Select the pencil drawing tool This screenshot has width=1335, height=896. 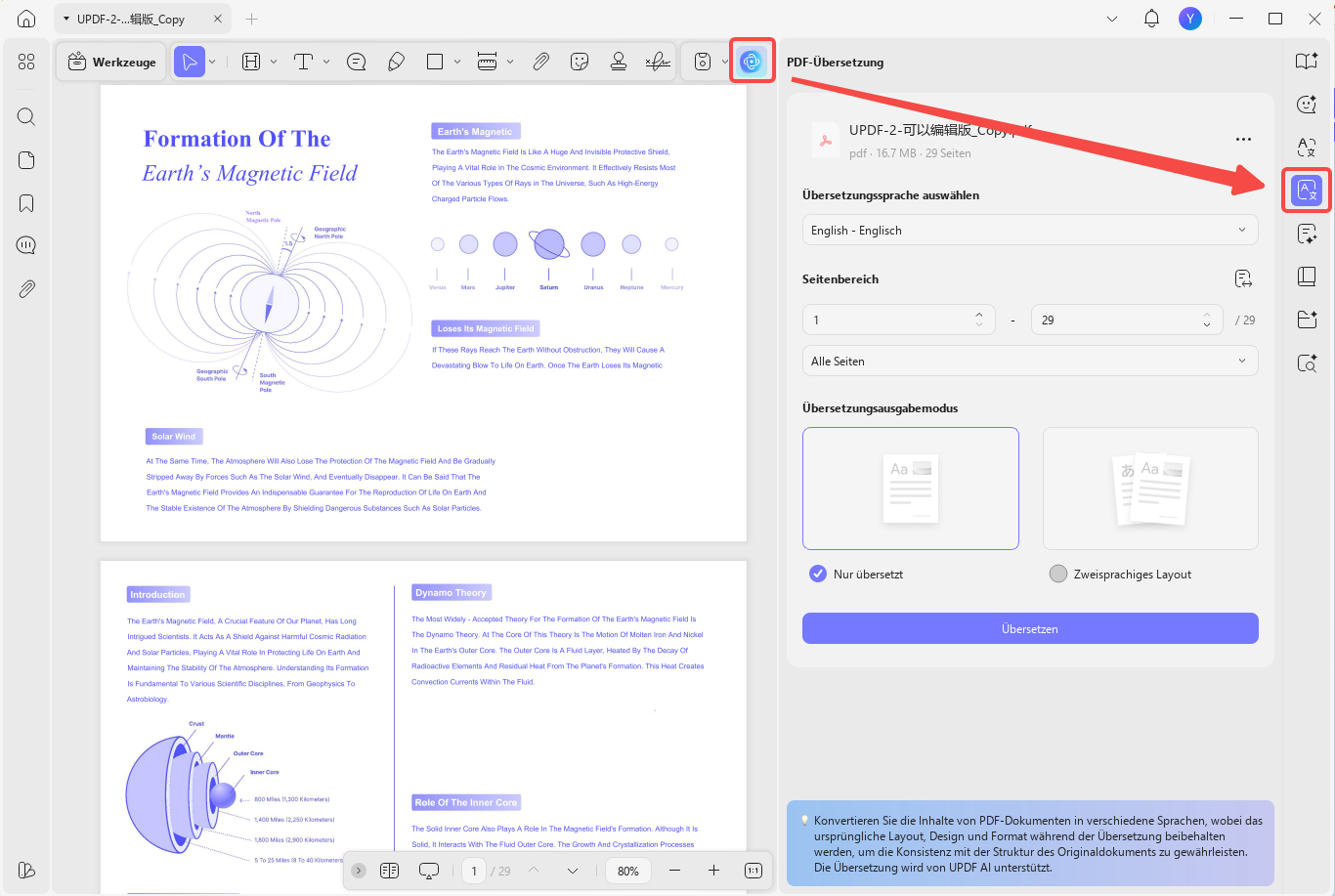(x=396, y=62)
